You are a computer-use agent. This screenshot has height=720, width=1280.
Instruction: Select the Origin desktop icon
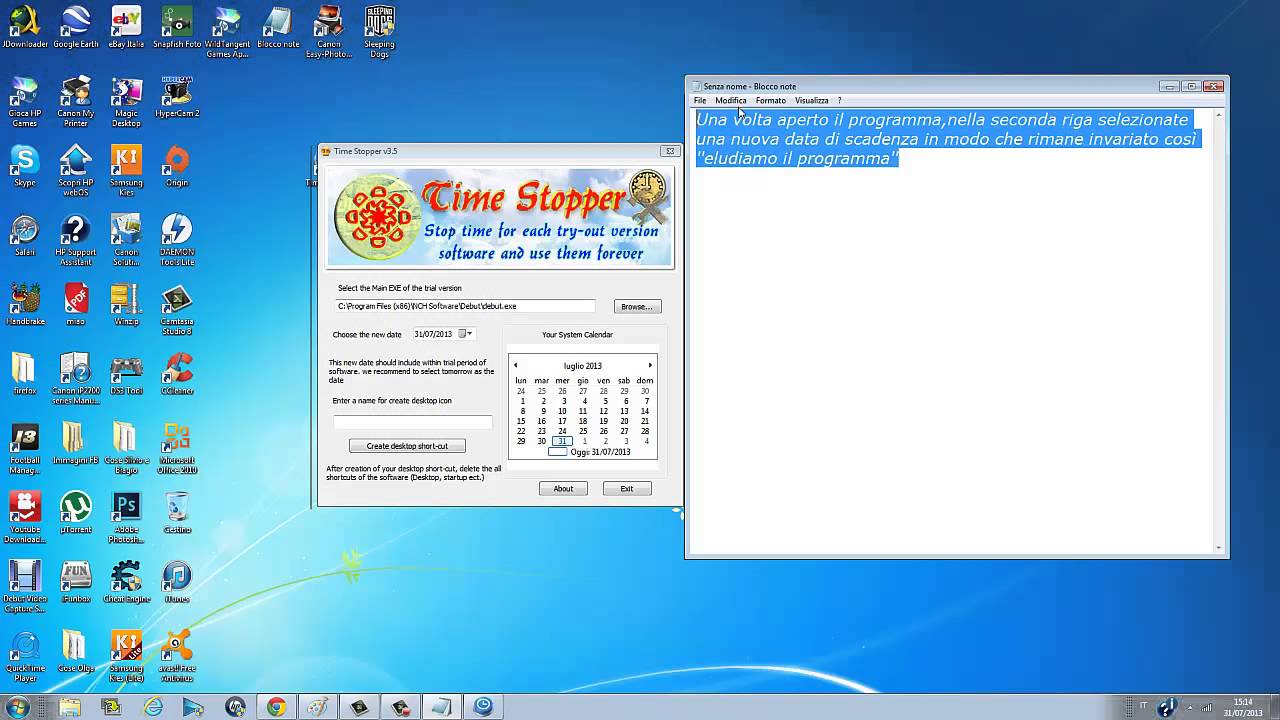click(177, 166)
